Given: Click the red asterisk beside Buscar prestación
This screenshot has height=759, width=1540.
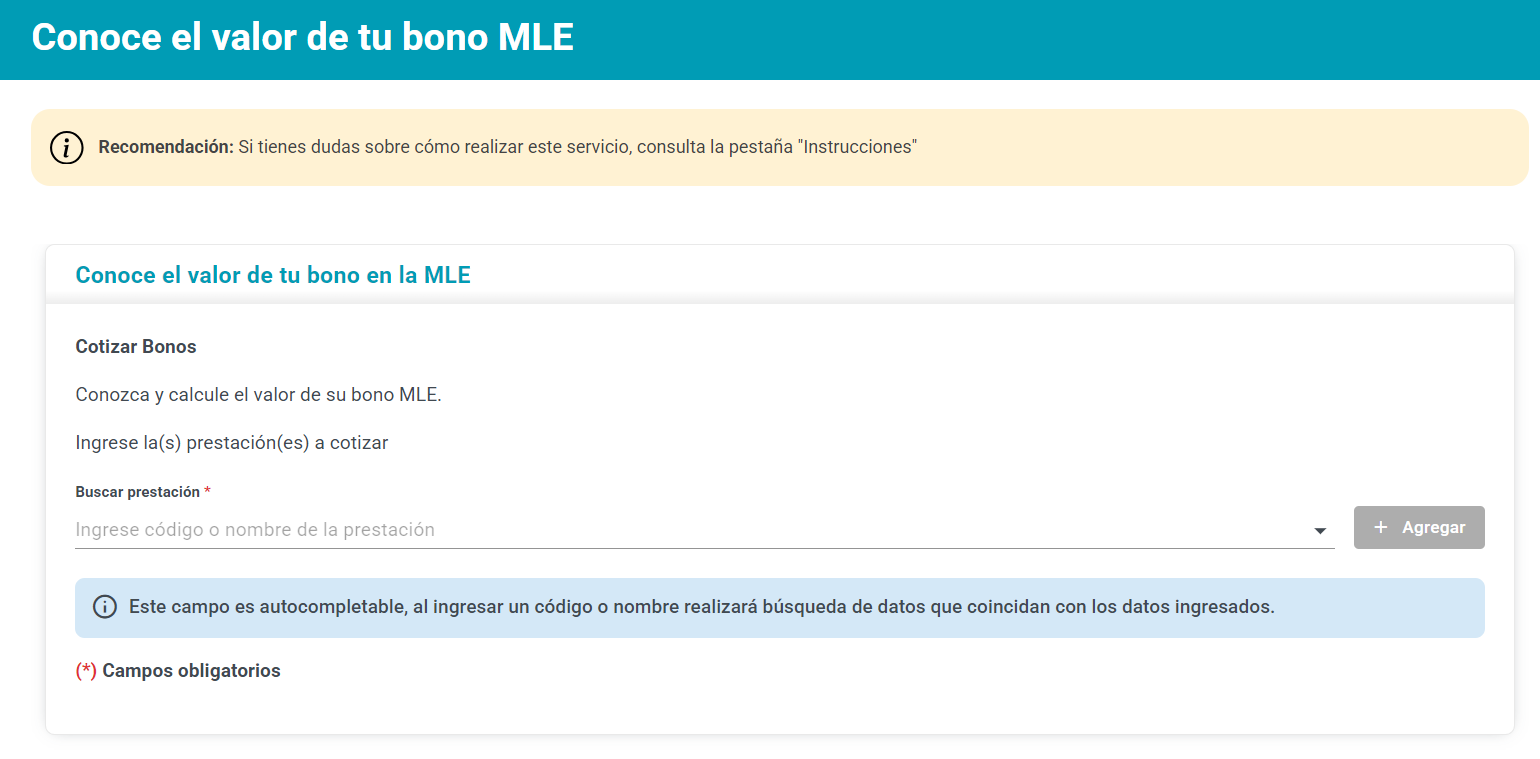Looking at the screenshot, I should tap(208, 492).
